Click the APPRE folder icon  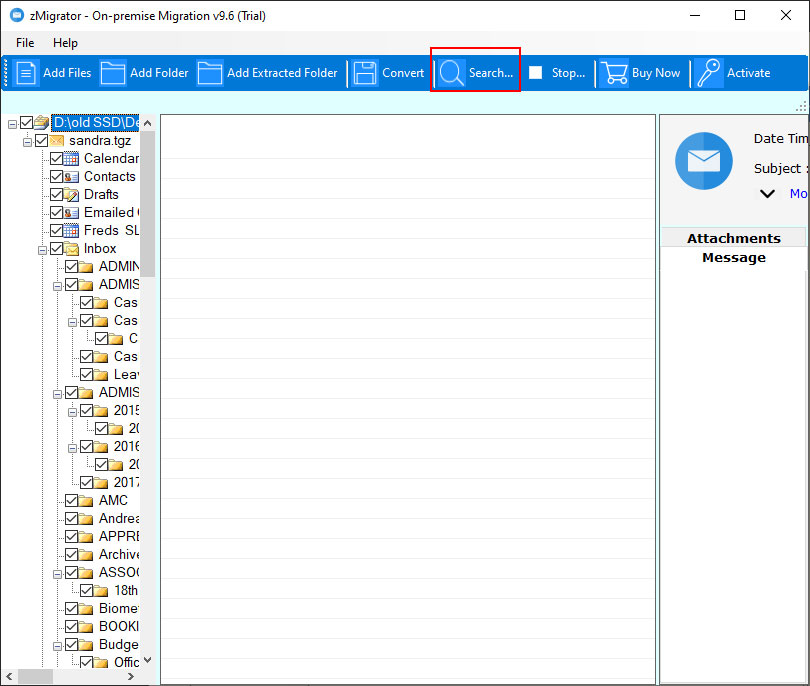pos(86,537)
